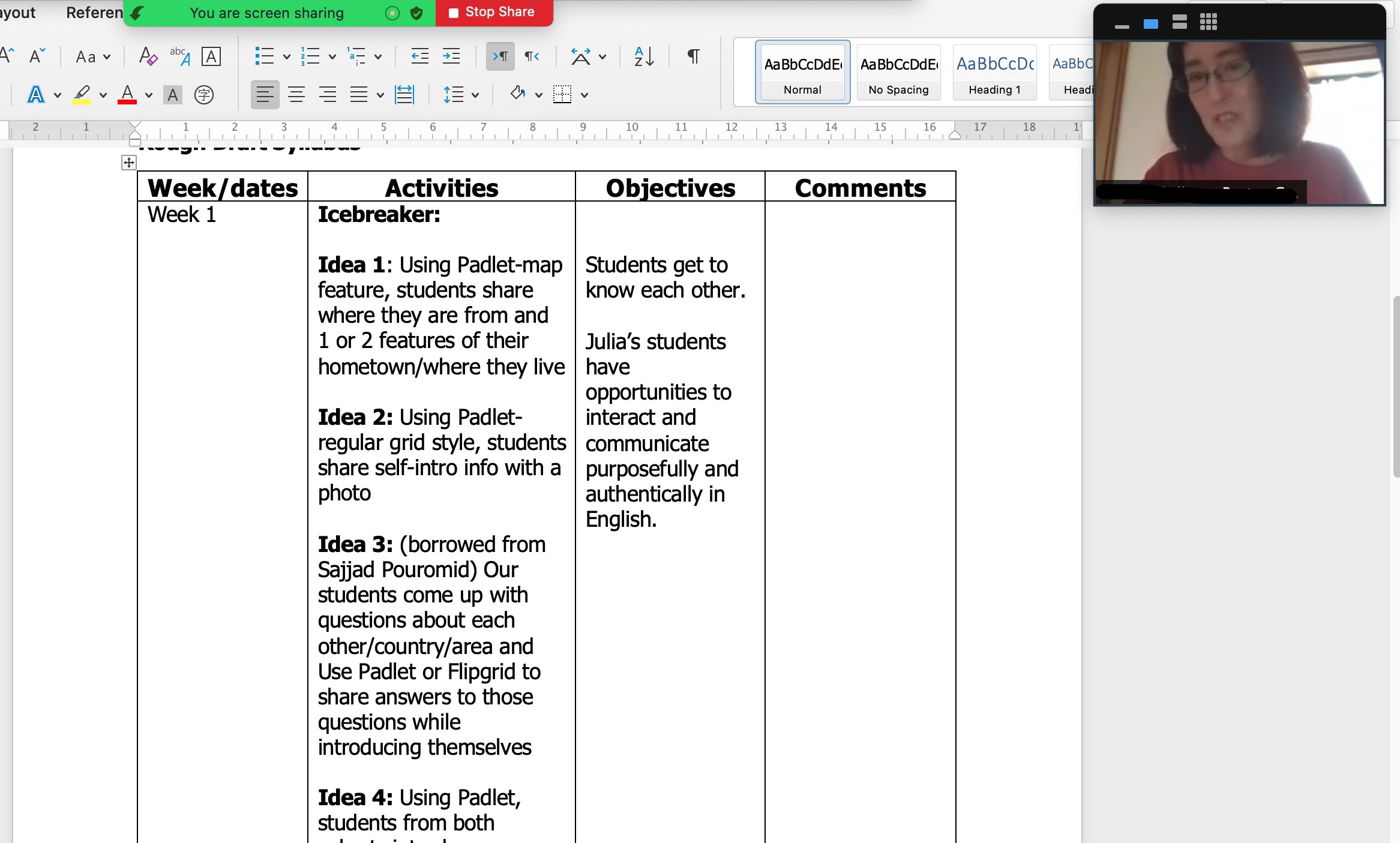Select the No Spacing style
The image size is (1400, 843).
(x=898, y=72)
